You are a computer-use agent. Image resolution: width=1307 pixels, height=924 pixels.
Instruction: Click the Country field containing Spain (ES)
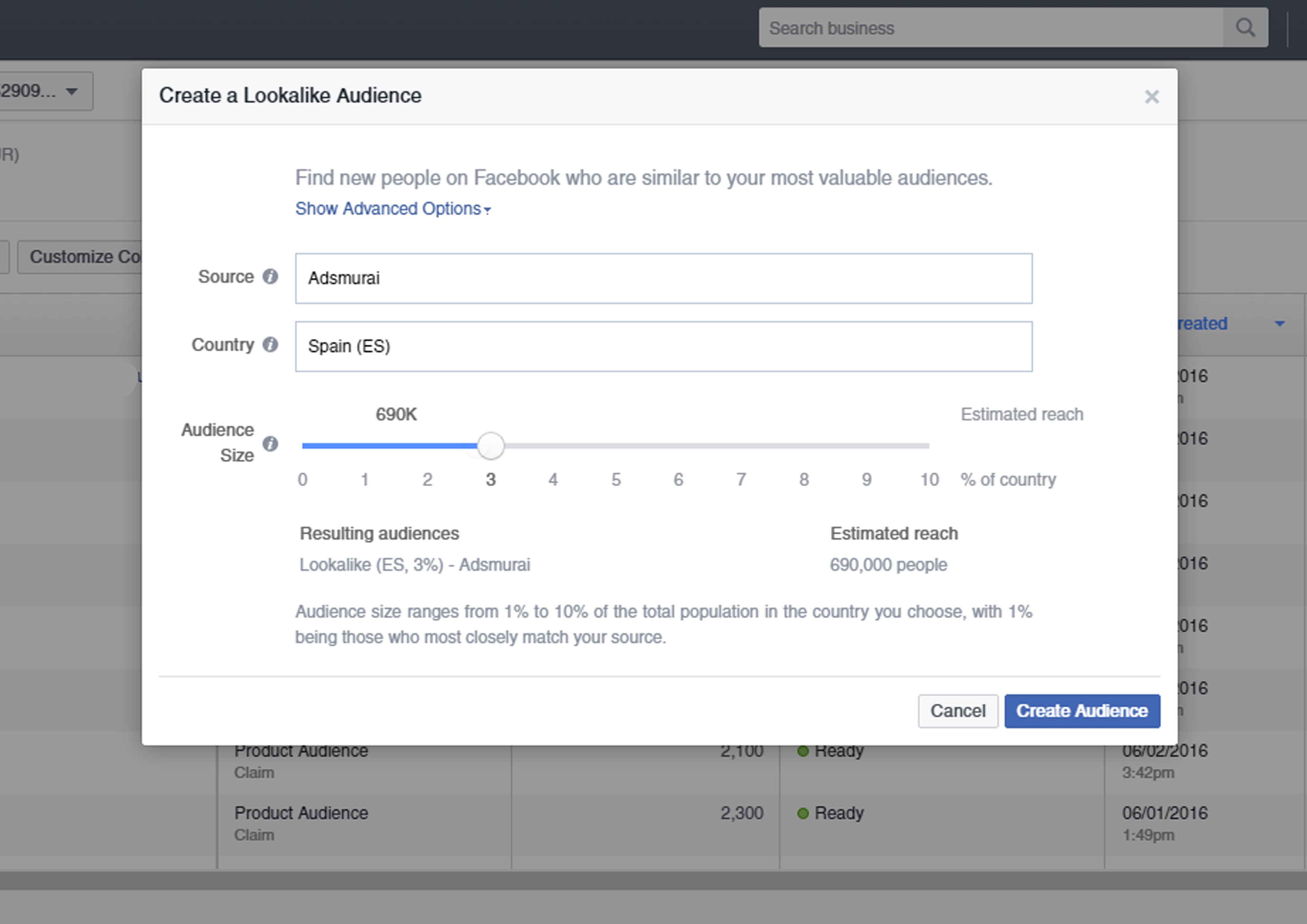pos(664,347)
